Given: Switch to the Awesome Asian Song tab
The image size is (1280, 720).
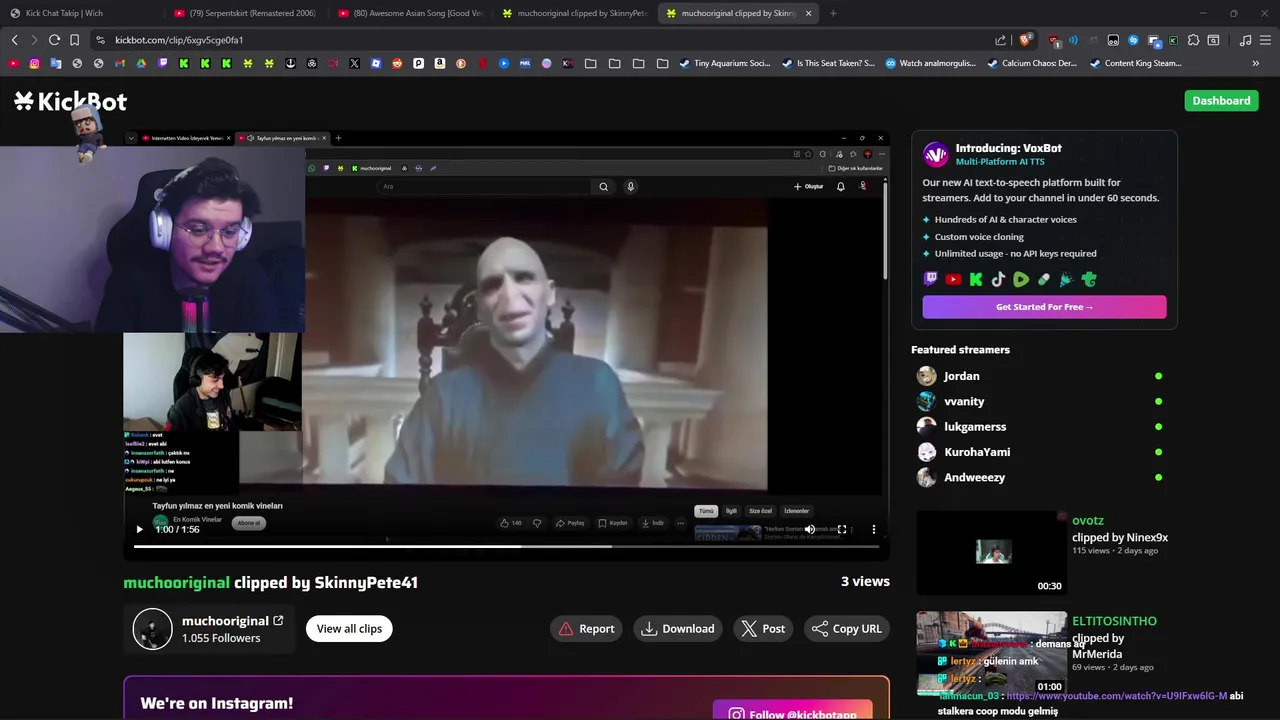Looking at the screenshot, I should click(410, 13).
